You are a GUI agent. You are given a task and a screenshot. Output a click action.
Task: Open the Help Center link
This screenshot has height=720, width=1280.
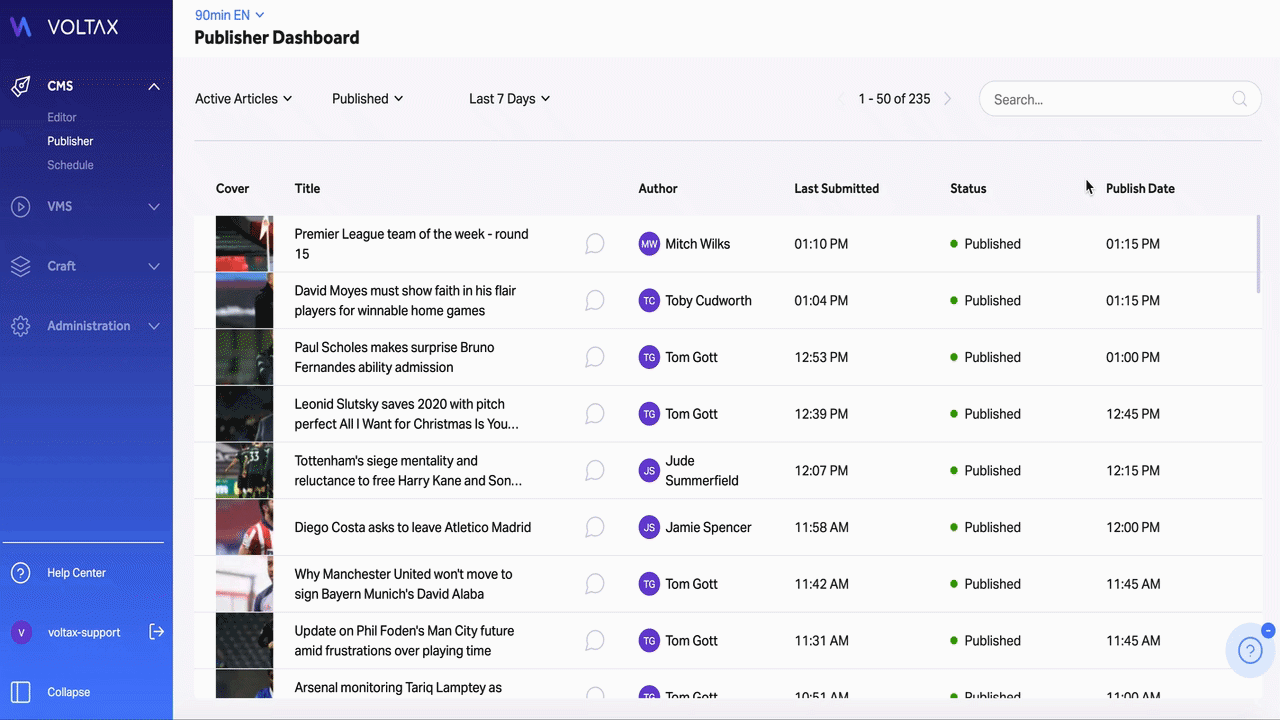tap(76, 573)
